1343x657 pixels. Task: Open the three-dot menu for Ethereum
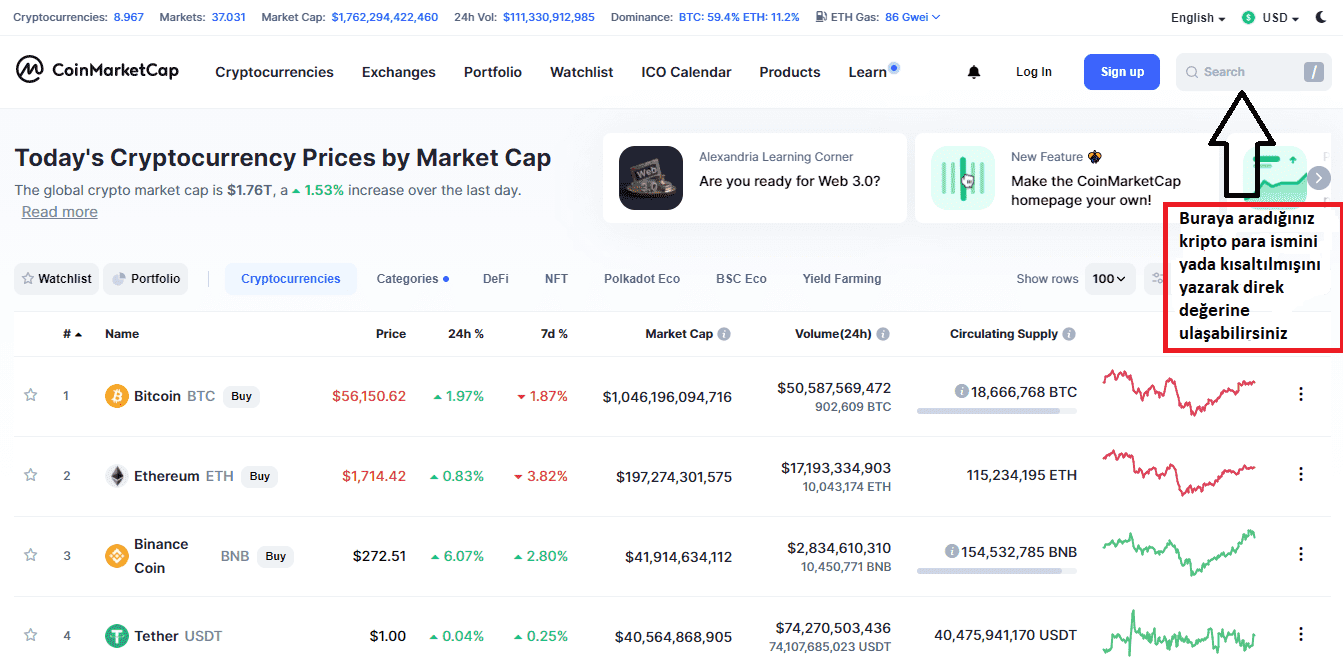1301,474
